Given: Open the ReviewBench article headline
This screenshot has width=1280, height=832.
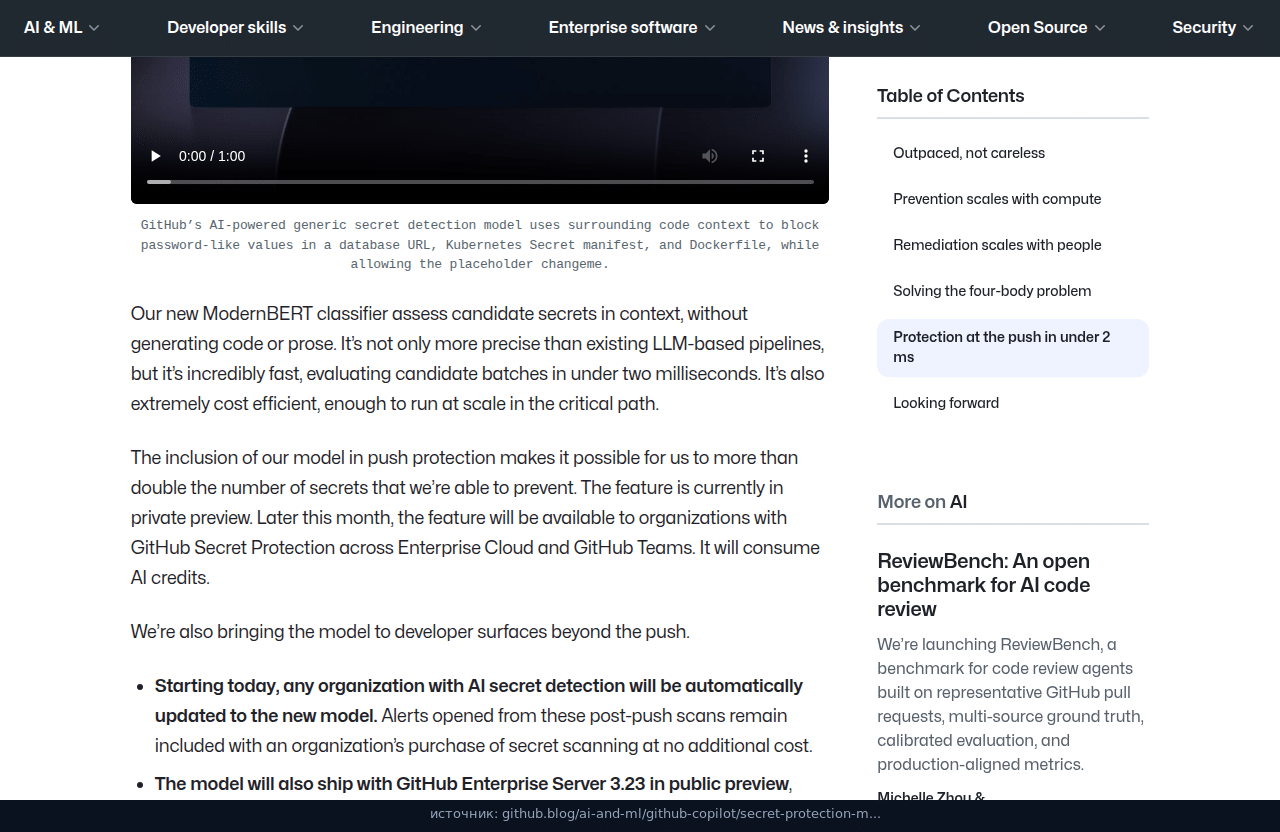Looking at the screenshot, I should pyautogui.click(x=983, y=585).
